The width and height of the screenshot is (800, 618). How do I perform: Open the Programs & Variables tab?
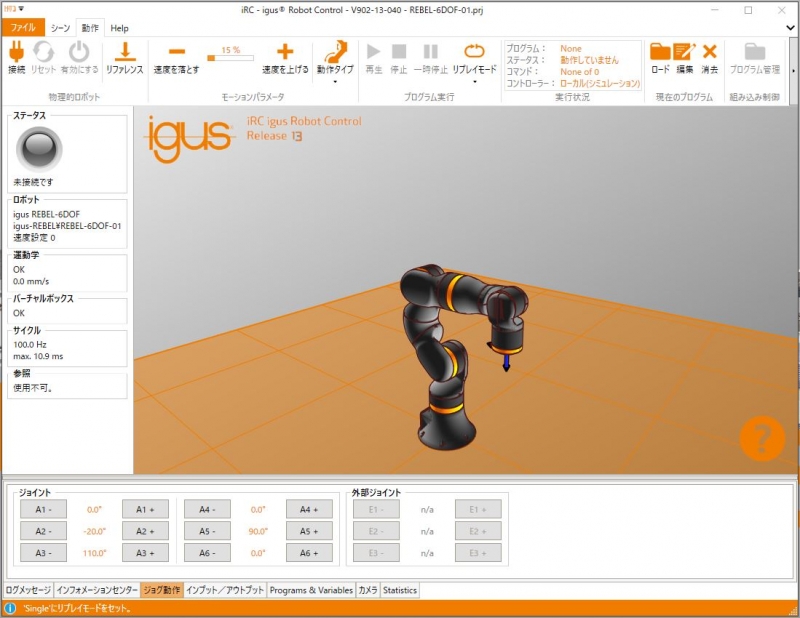pos(311,590)
